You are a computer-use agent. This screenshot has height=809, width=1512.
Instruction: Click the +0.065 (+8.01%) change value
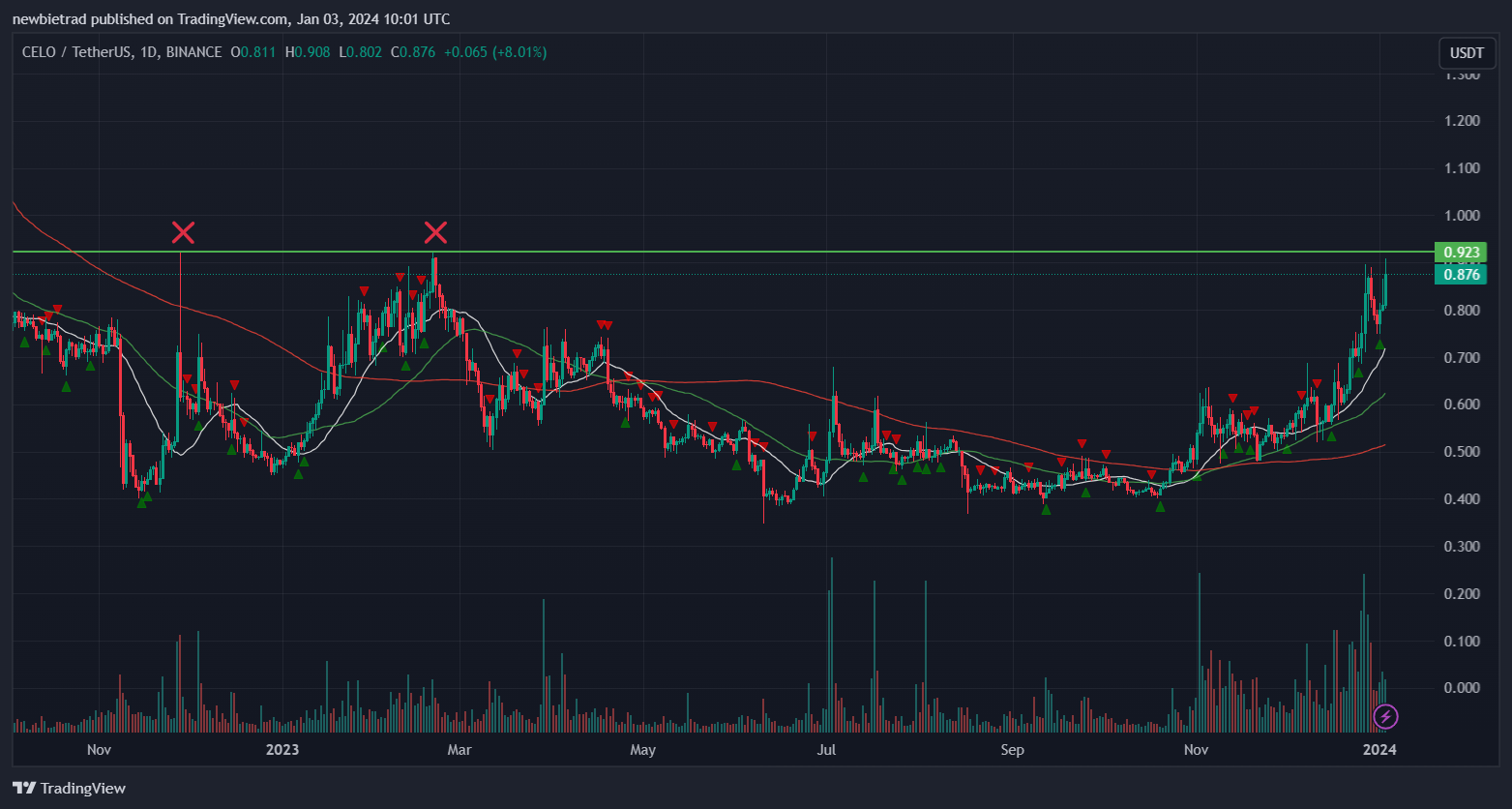coord(495,52)
